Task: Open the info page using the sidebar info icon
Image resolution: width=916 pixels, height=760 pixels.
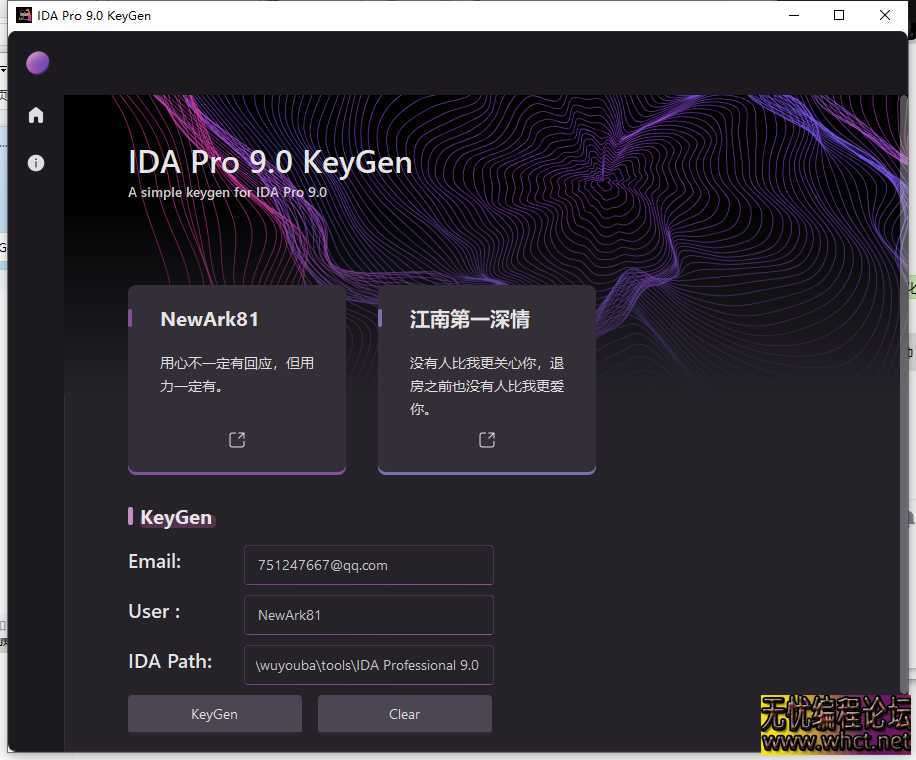Action: pos(36,162)
